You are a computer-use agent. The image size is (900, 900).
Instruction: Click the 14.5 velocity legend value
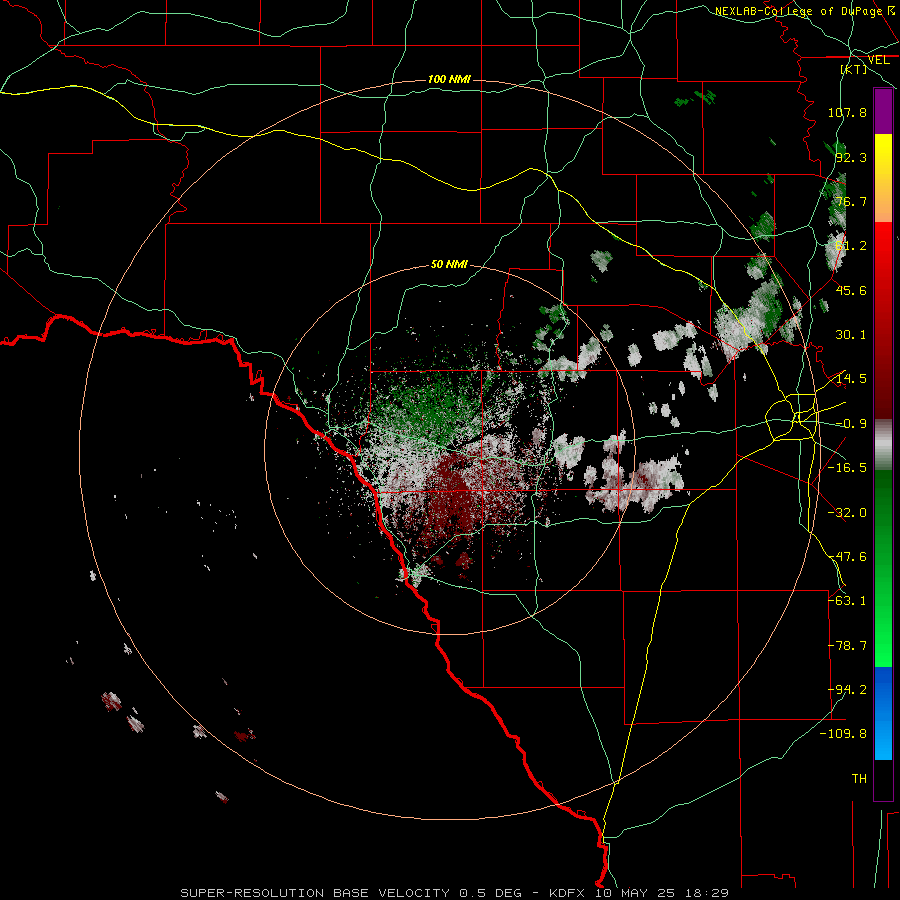851,379
